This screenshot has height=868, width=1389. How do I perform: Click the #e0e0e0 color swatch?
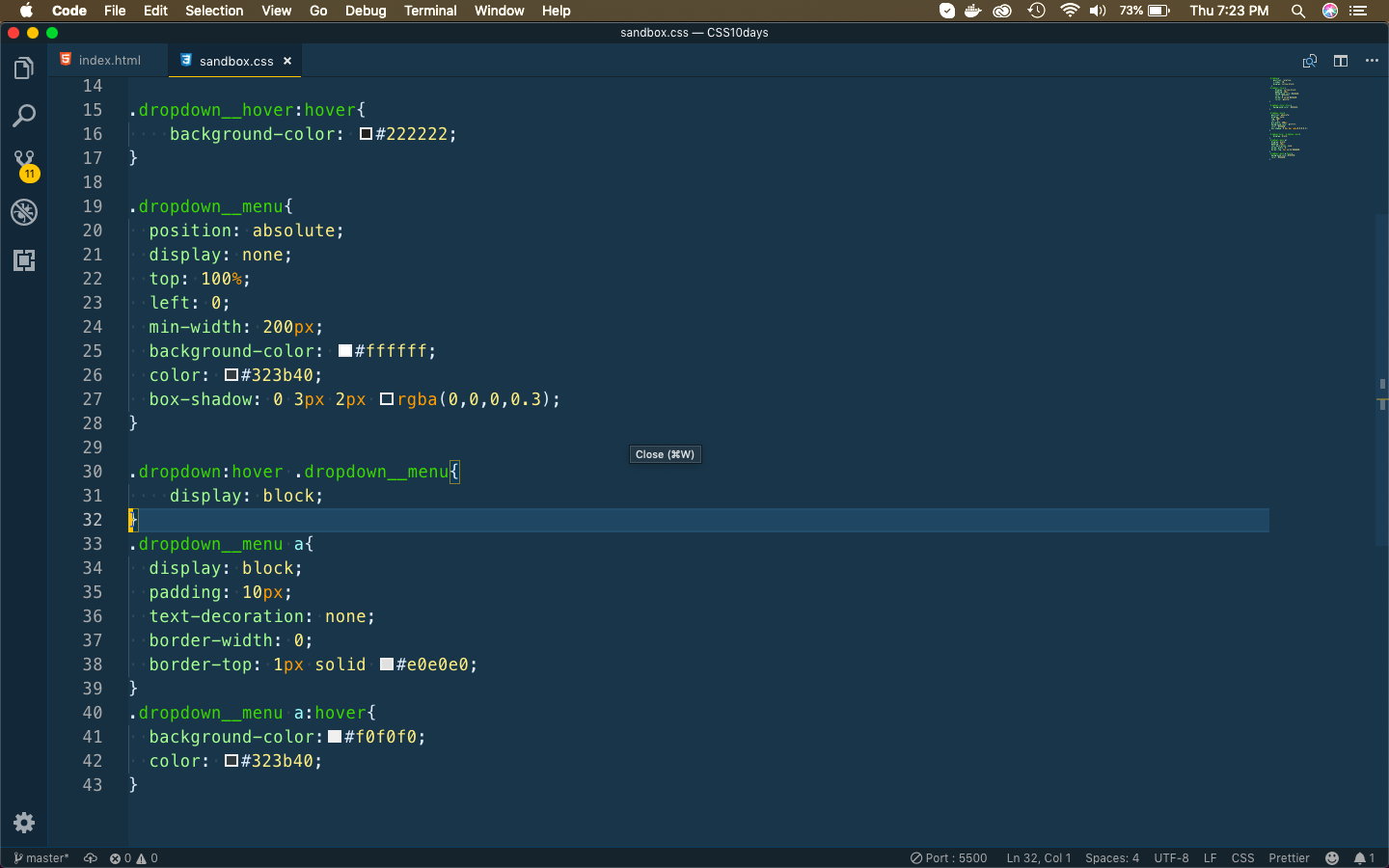click(x=387, y=665)
